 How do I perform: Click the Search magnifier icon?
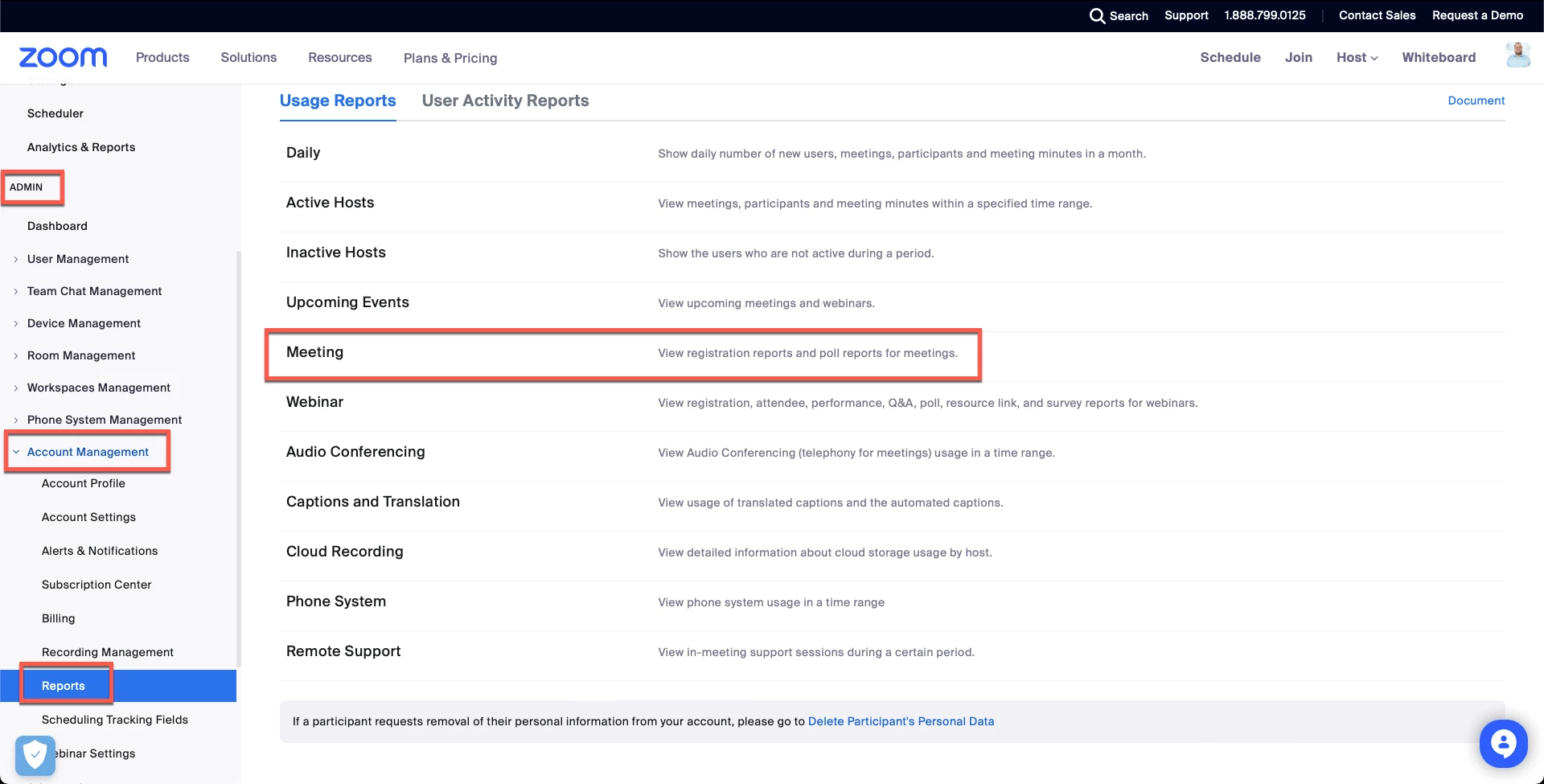point(1097,16)
